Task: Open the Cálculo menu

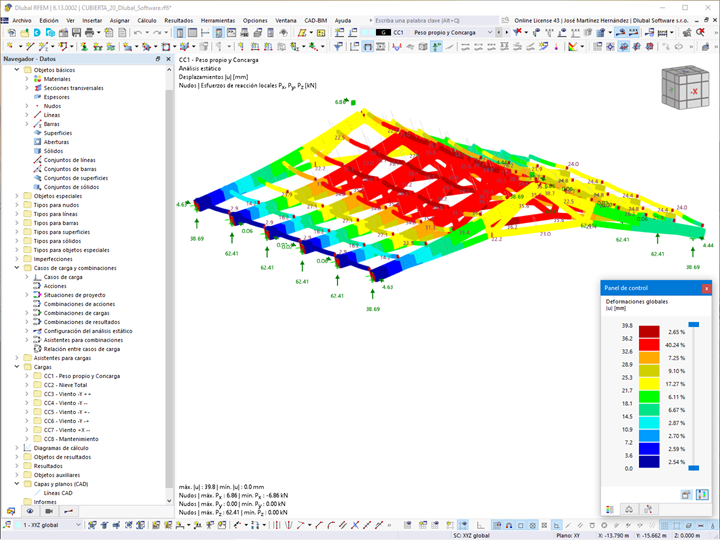Action: [146, 21]
